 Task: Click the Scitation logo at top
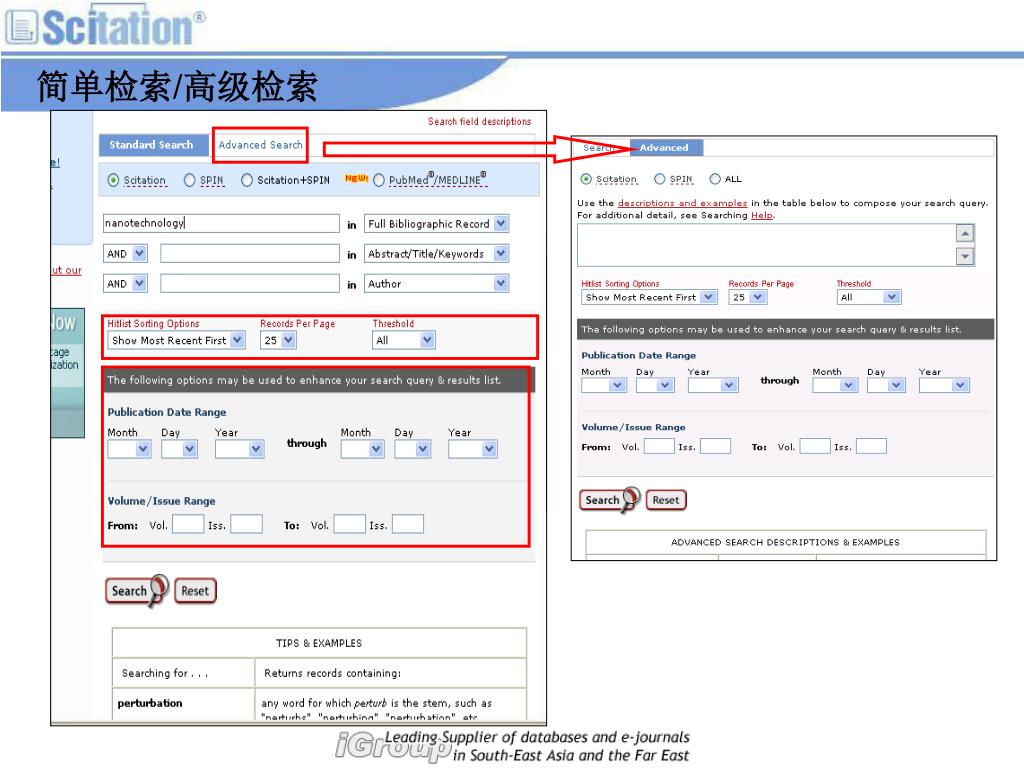coord(104,25)
